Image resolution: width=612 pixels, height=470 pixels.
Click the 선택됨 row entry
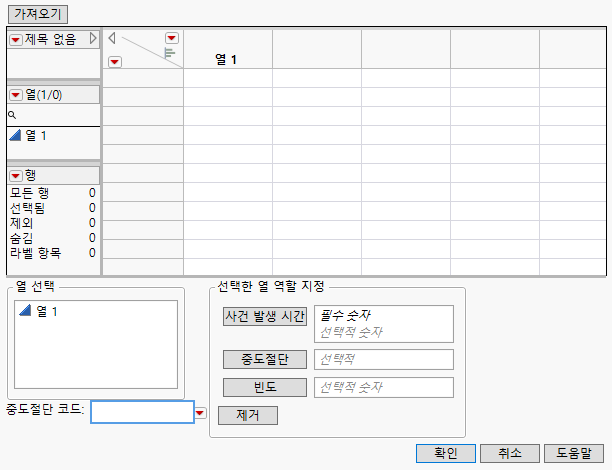pyautogui.click(x=52, y=208)
